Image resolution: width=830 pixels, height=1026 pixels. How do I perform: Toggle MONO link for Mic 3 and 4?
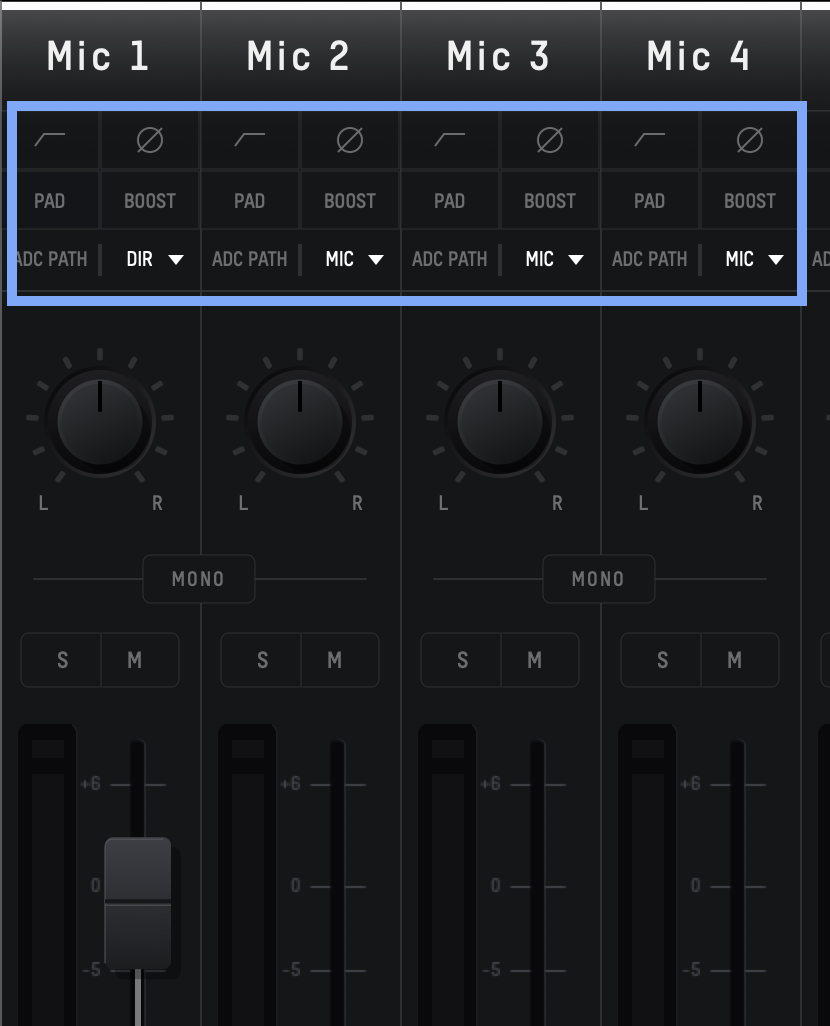(599, 579)
